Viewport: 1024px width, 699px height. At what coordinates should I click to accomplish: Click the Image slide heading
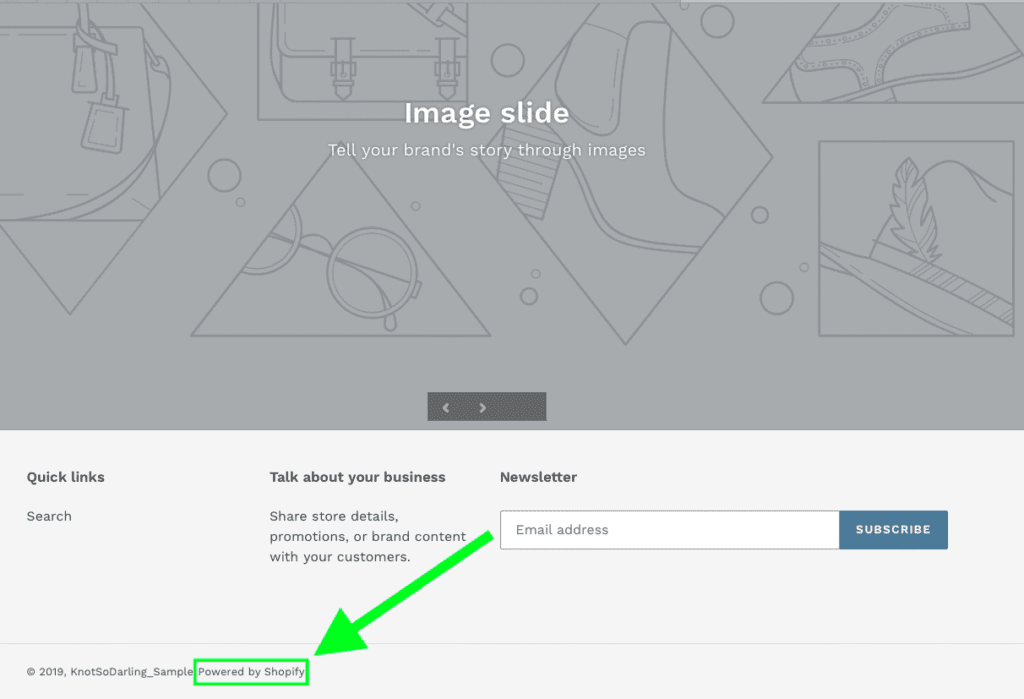tap(486, 113)
